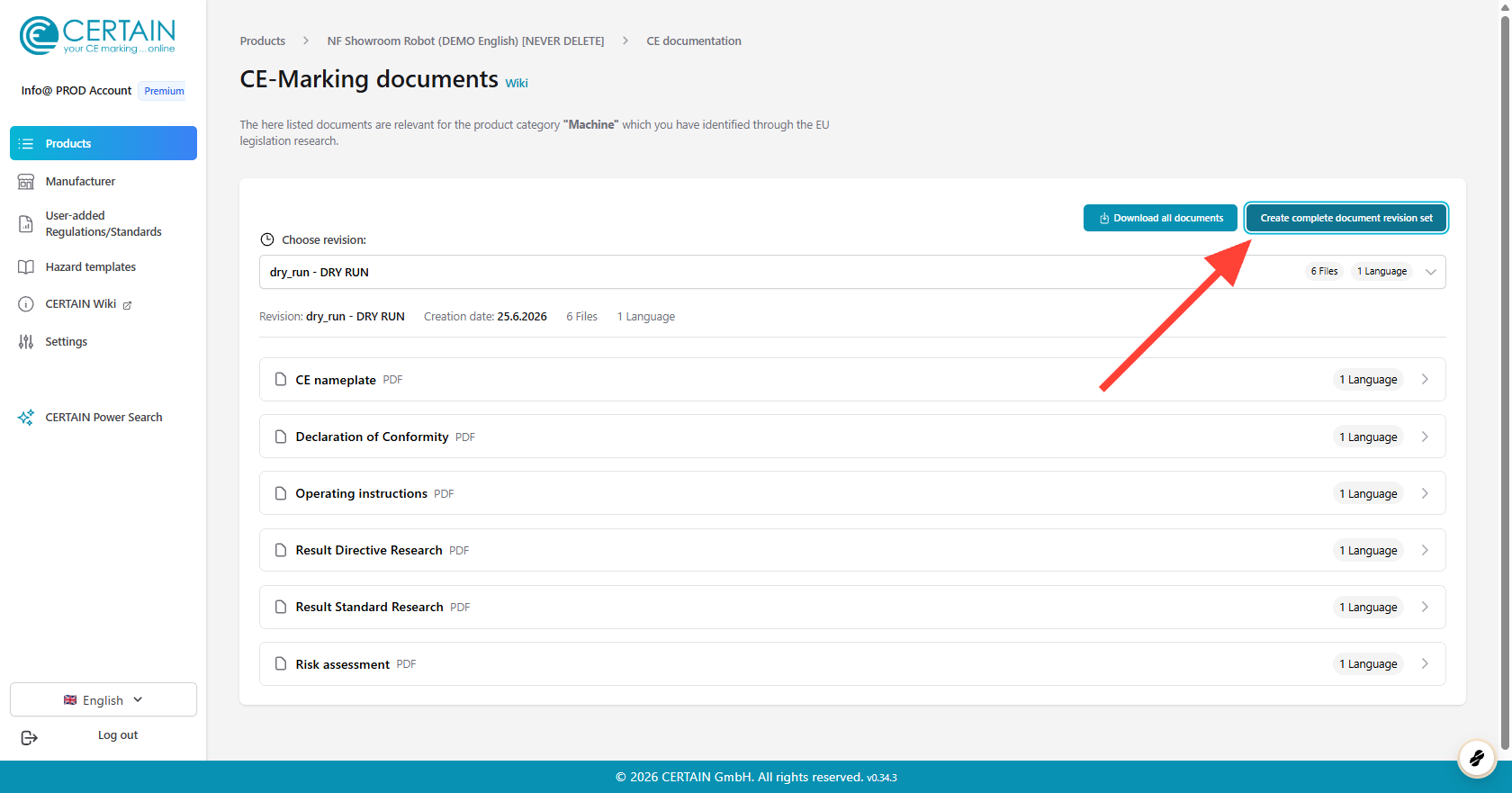Click the external link icon beside CERTAIN Wiki
The width and height of the screenshot is (1512, 793).
tap(127, 305)
